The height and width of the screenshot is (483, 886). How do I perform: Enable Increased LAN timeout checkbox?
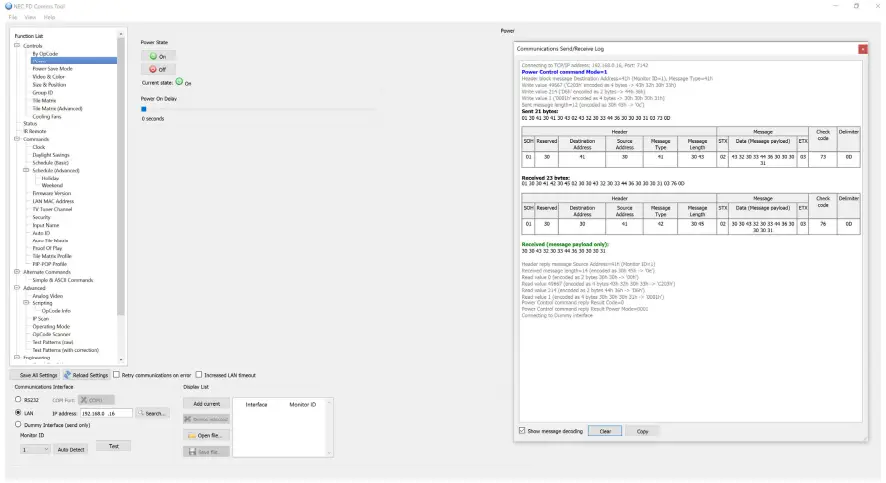199,375
